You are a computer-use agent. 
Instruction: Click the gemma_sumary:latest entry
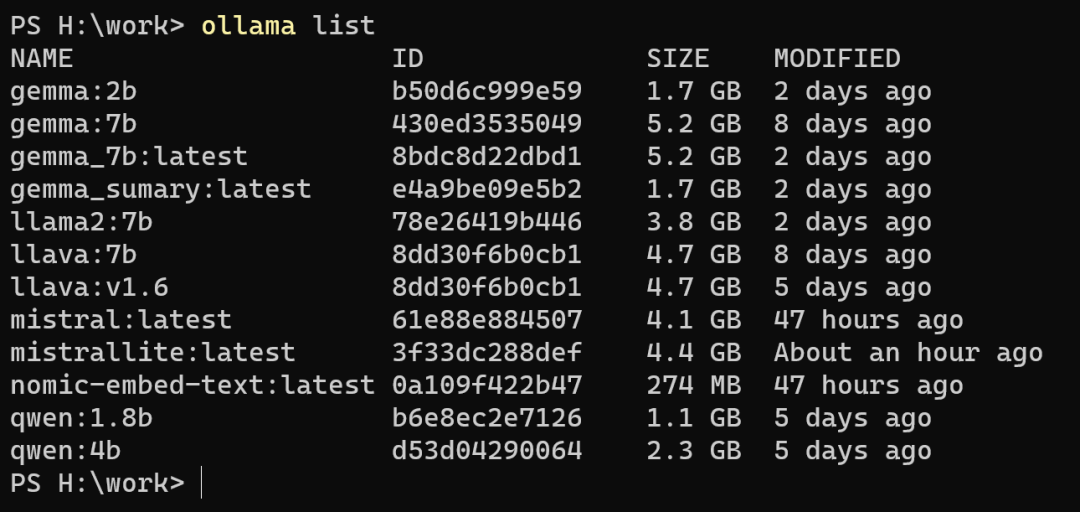pyautogui.click(x=161, y=189)
